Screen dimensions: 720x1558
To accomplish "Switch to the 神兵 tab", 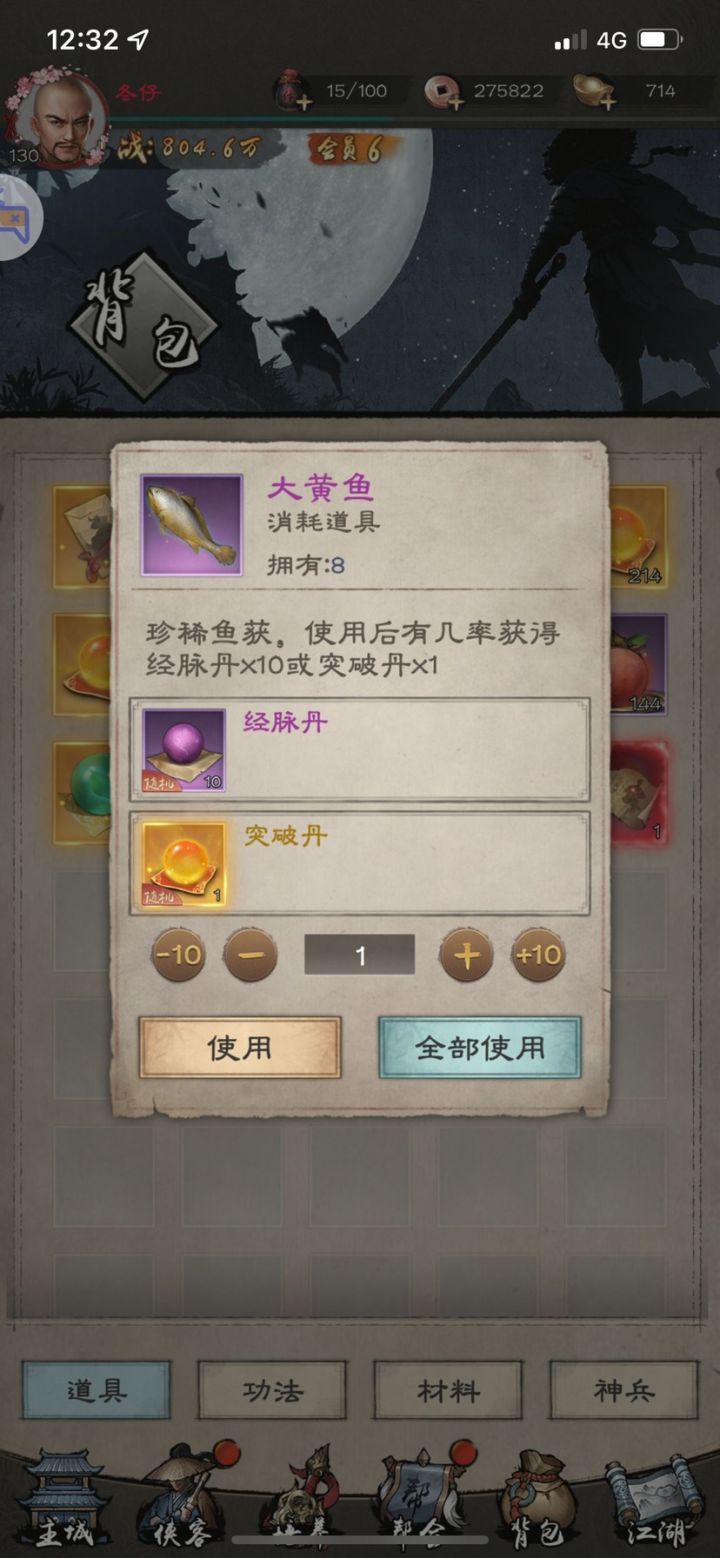I will click(x=623, y=1390).
